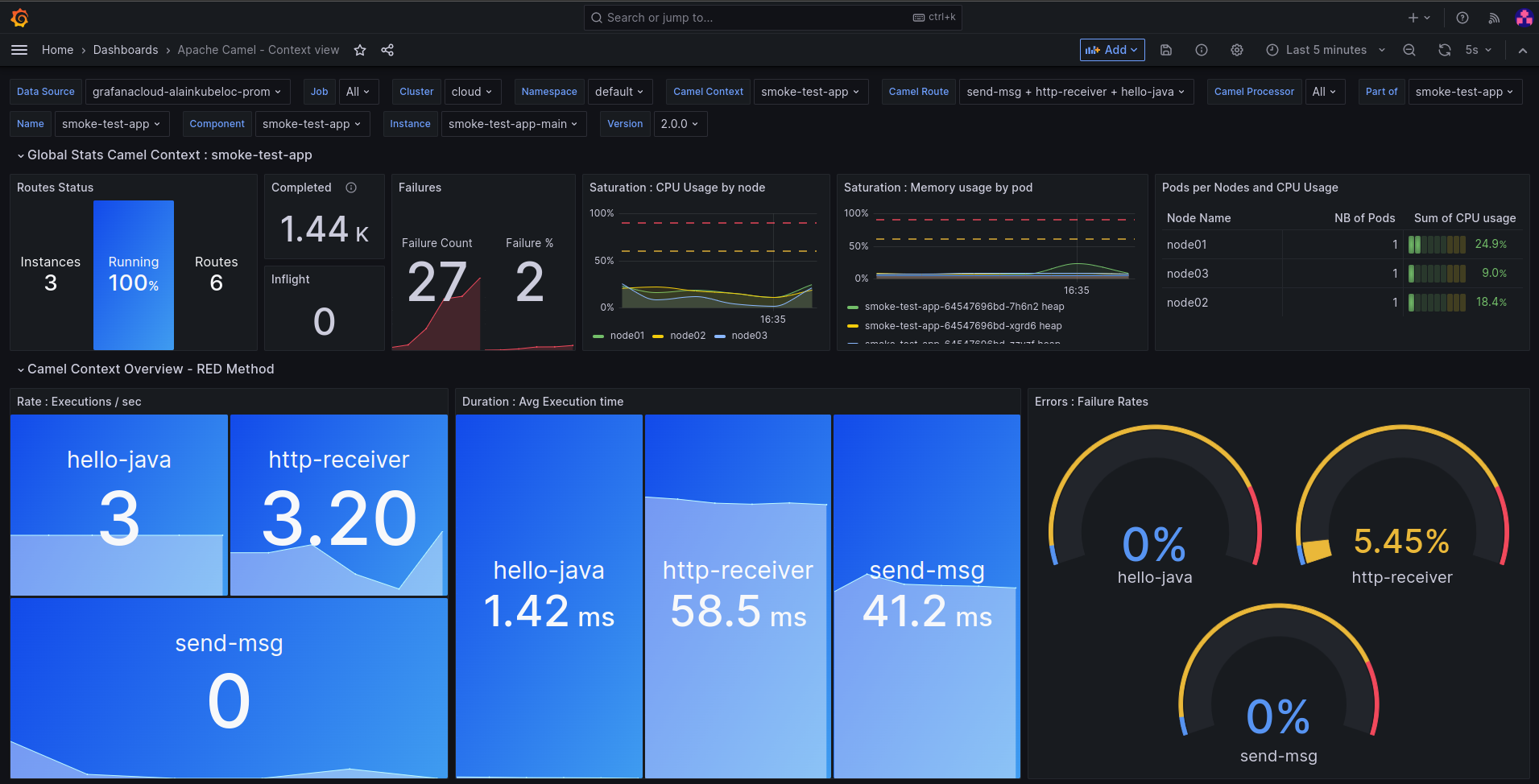
Task: Click the send-msg 41.2 ms stat tile
Action: (x=927, y=596)
